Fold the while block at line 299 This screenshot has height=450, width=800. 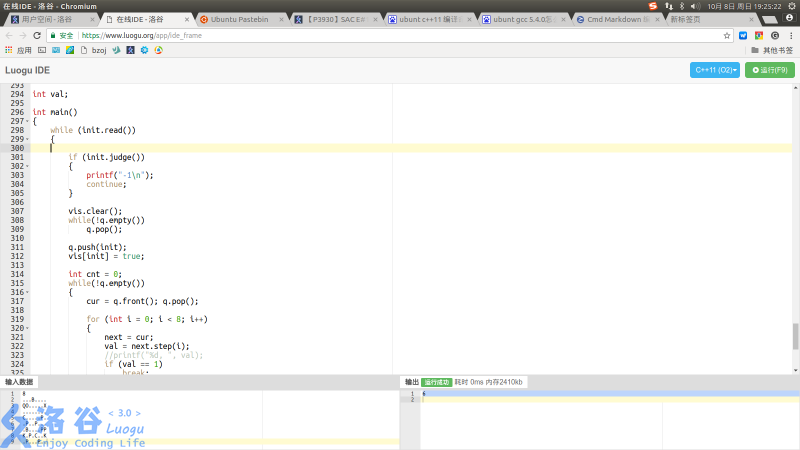[x=27, y=139]
